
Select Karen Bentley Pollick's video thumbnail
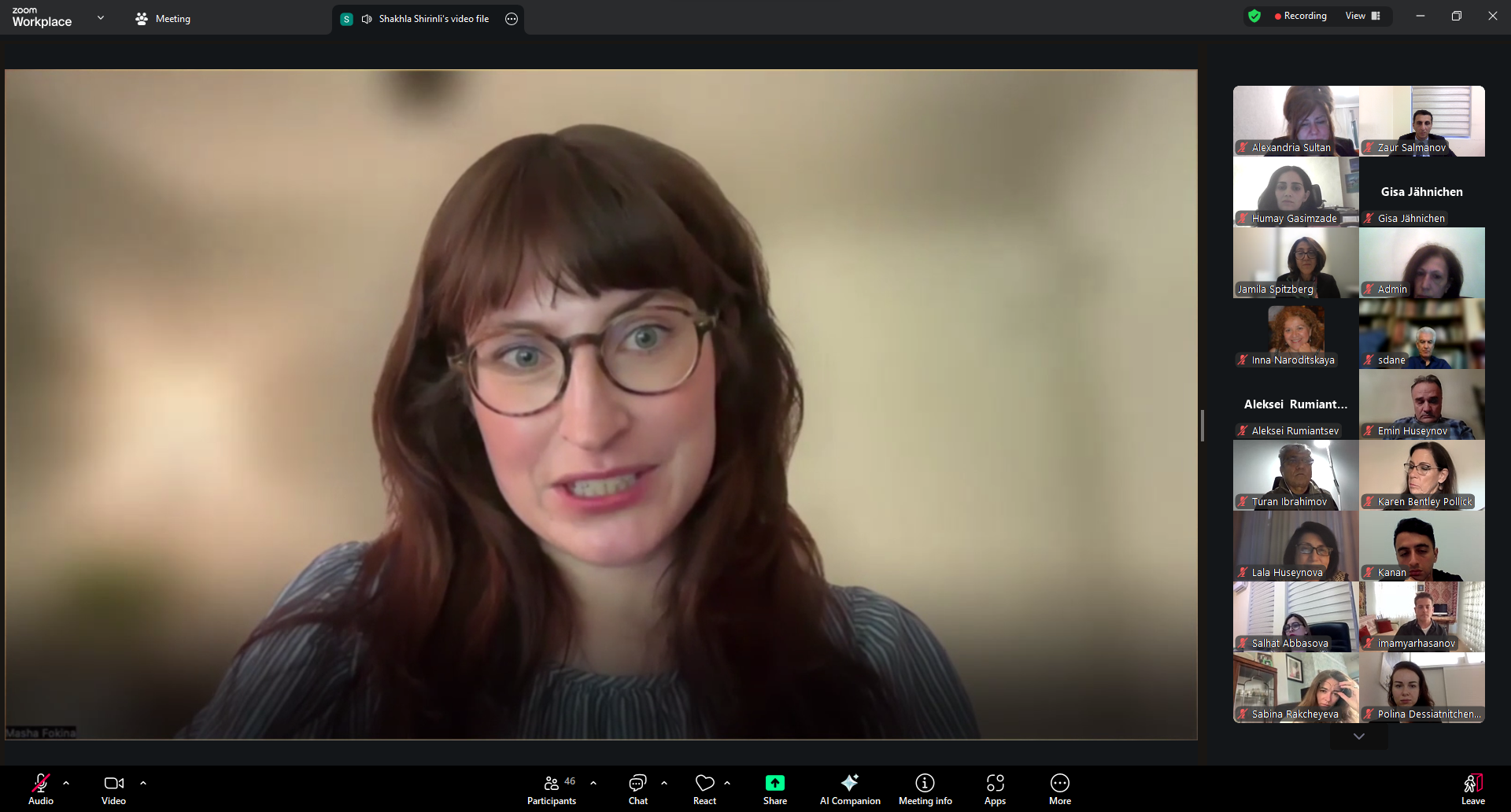tap(1421, 474)
